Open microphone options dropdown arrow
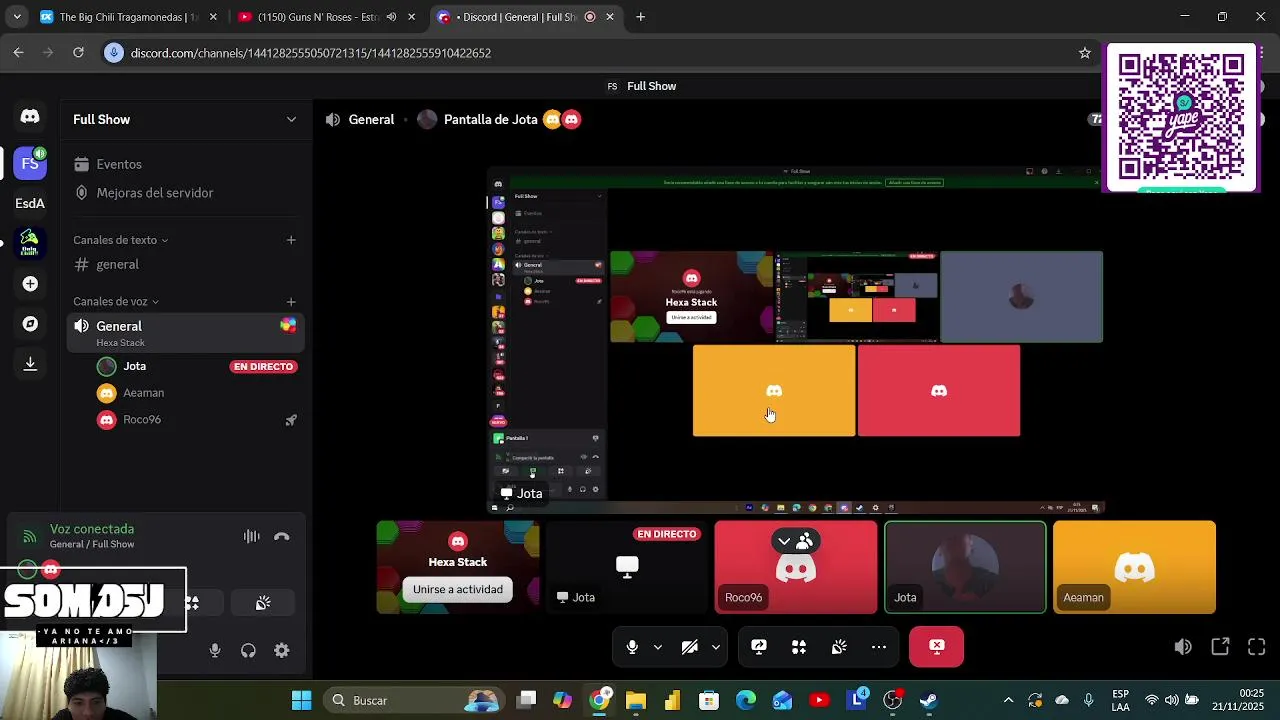Image resolution: width=1280 pixels, height=720 pixels. (x=657, y=647)
